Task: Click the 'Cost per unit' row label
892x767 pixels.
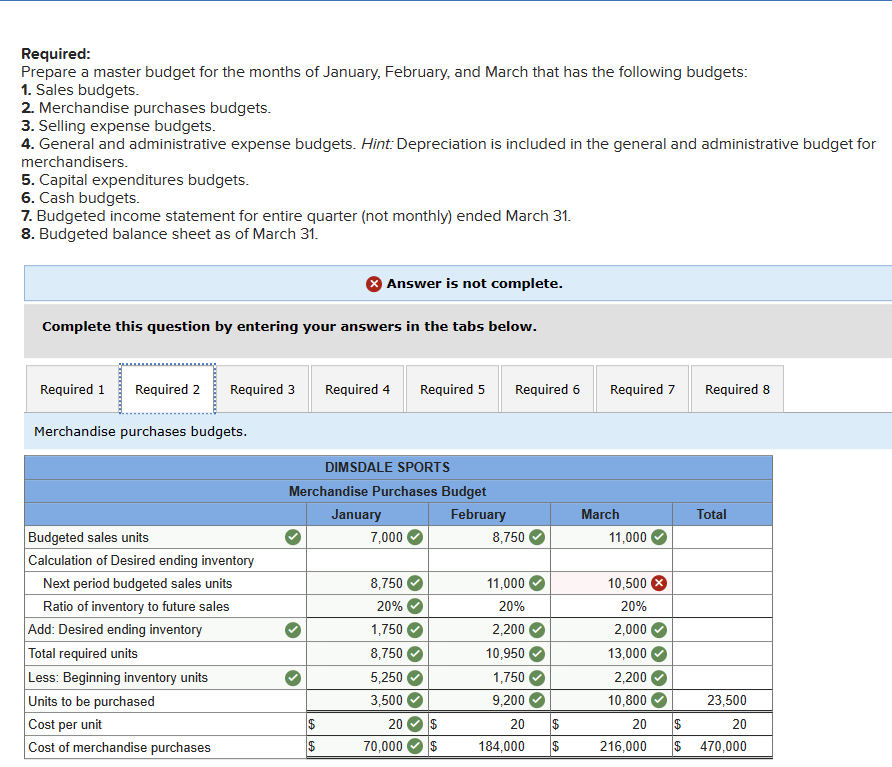Action: pyautogui.click(x=65, y=724)
